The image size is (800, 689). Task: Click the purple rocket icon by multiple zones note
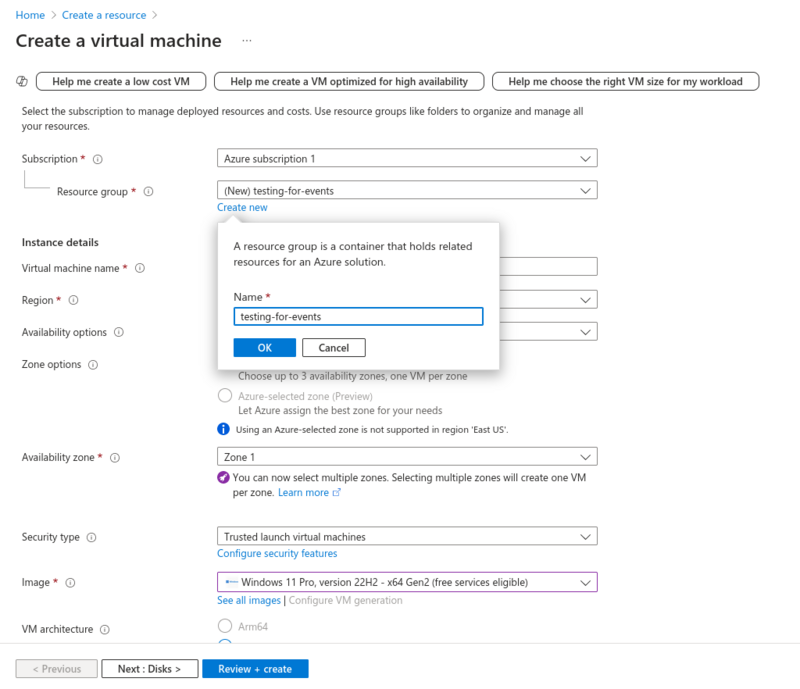(x=223, y=478)
